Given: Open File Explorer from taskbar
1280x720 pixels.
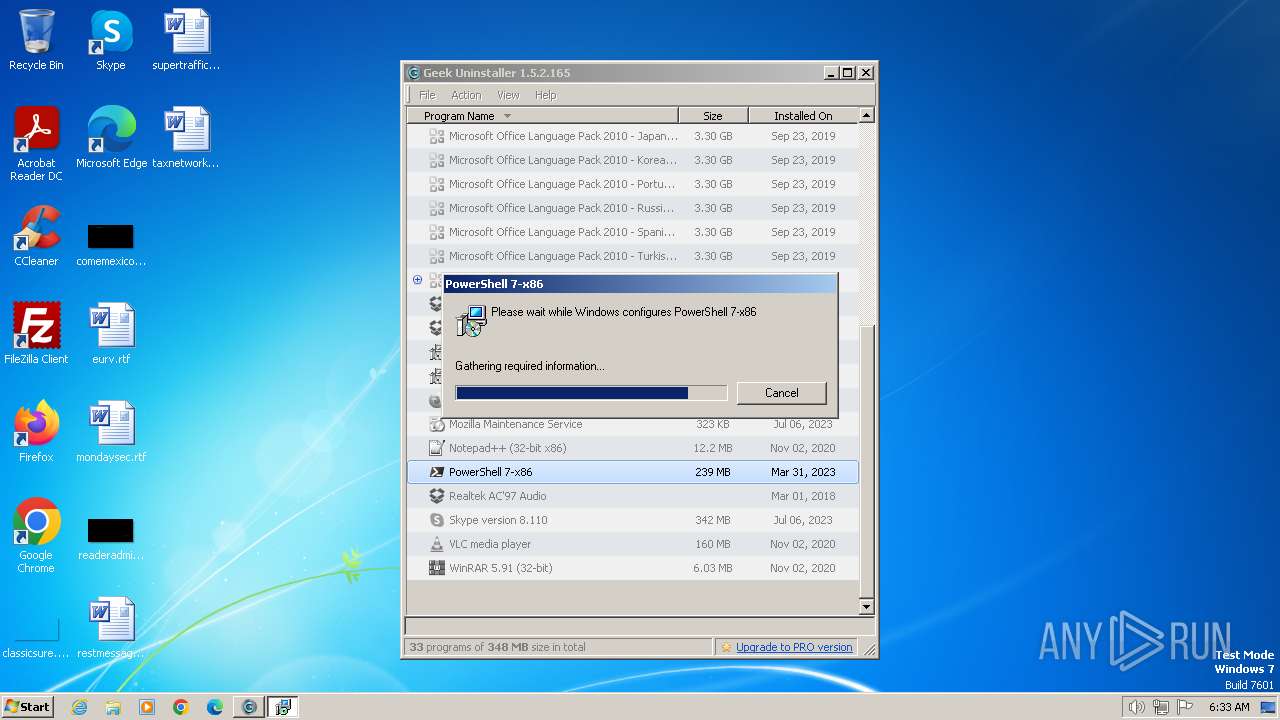Looking at the screenshot, I should pyautogui.click(x=113, y=707).
